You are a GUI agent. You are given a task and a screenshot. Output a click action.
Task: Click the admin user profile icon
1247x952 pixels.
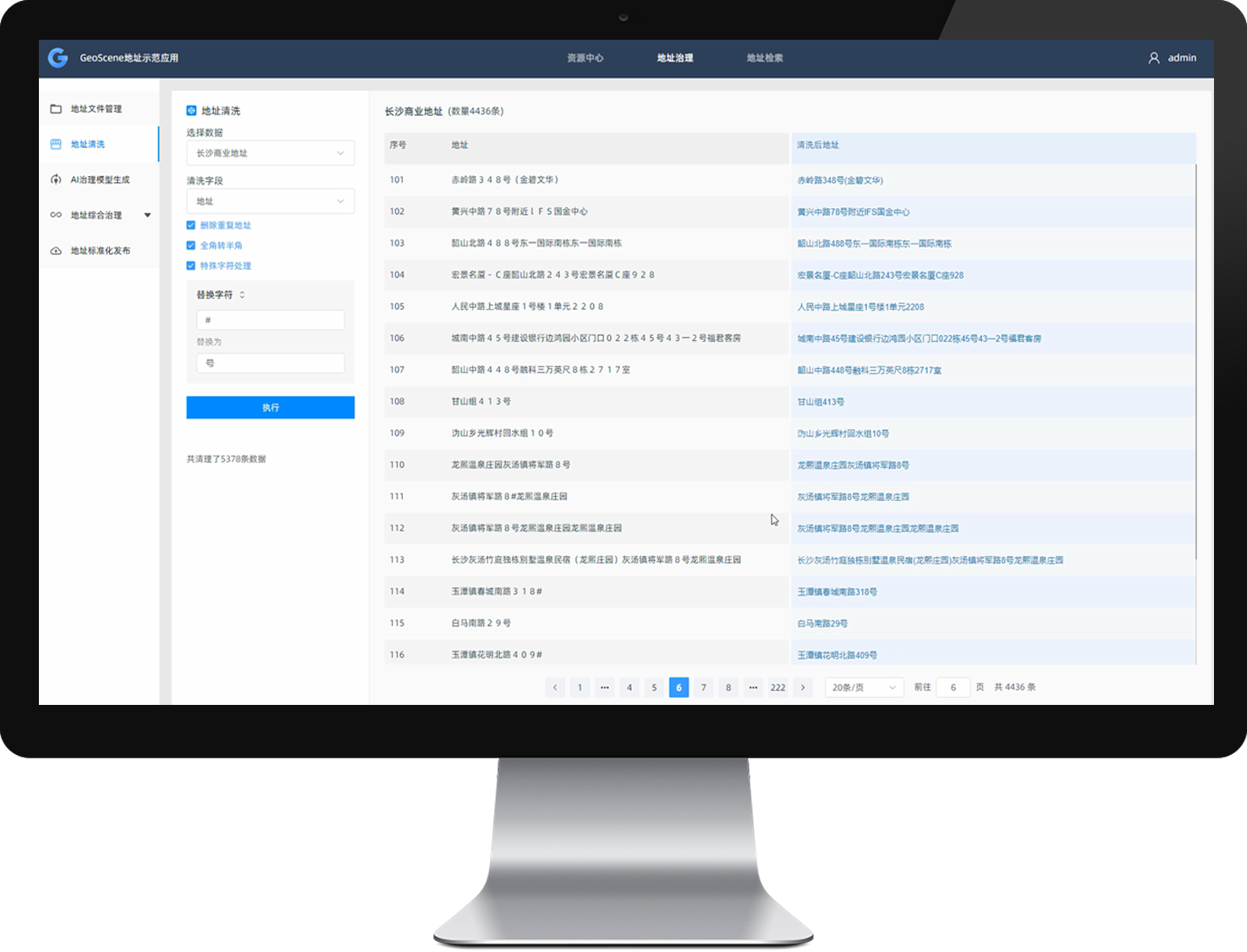coord(1153,58)
